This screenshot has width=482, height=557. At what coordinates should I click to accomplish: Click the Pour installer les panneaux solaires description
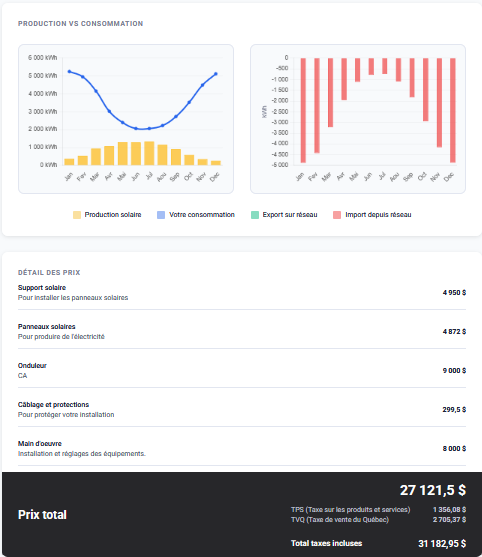pos(73,298)
